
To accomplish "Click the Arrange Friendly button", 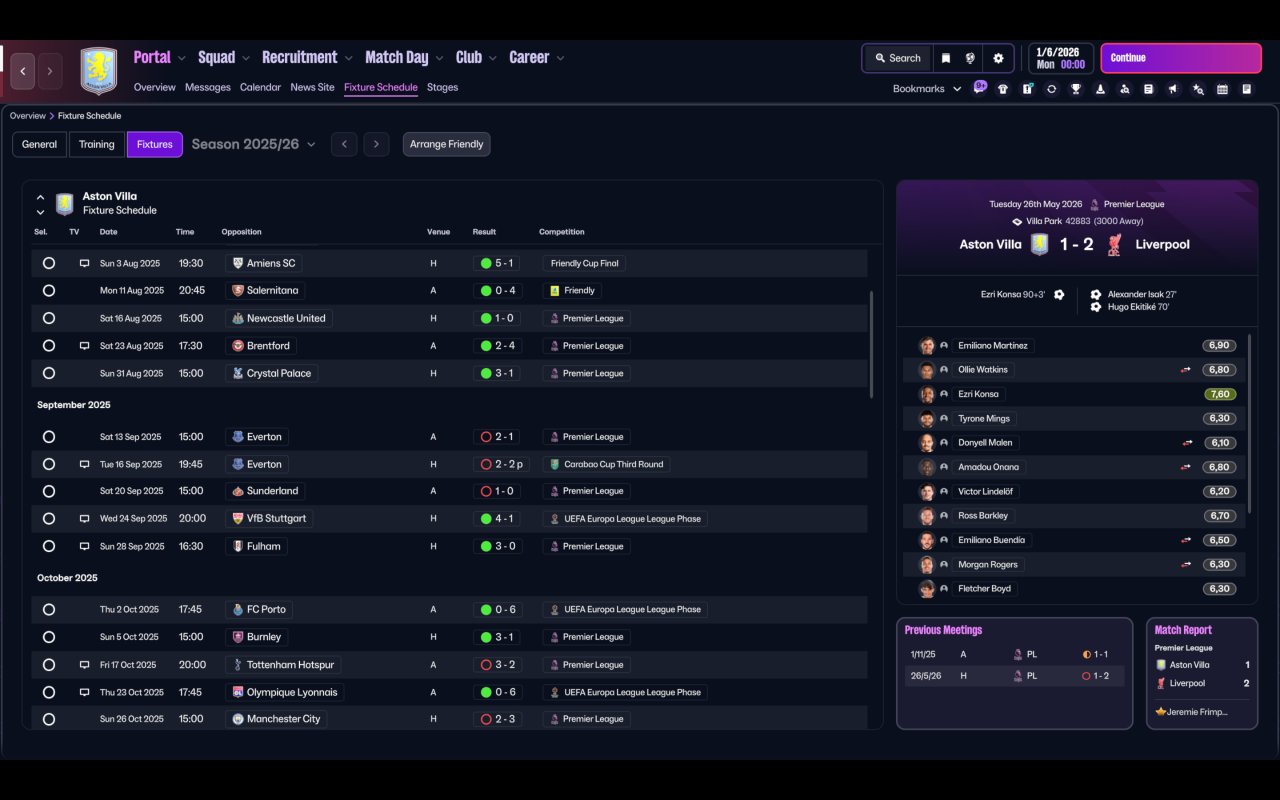I will (446, 144).
